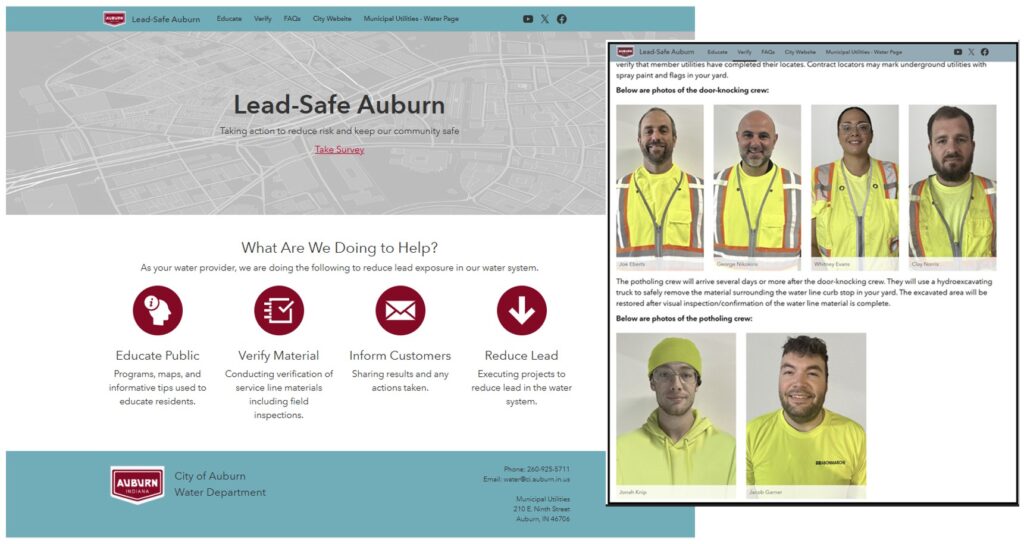Image resolution: width=1024 pixels, height=544 pixels.
Task: Click Lead-Safe Auburn title in main header
Action: click(166, 19)
